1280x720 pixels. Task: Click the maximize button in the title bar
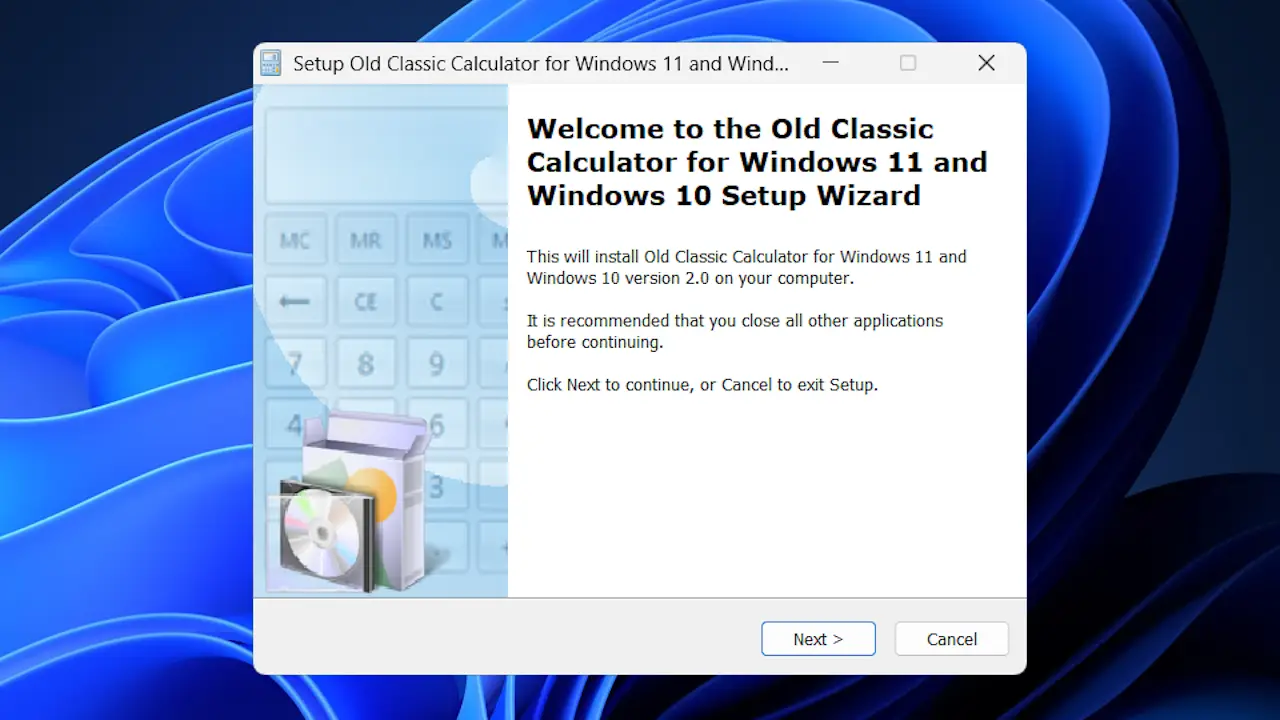[x=908, y=63]
